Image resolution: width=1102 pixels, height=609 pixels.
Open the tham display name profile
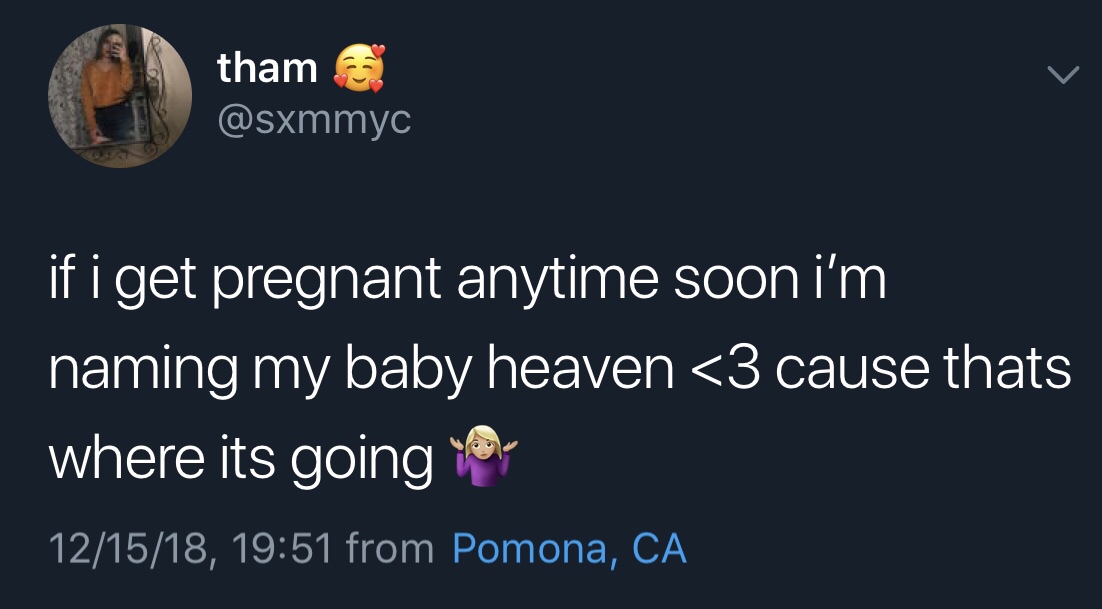[x=267, y=67]
